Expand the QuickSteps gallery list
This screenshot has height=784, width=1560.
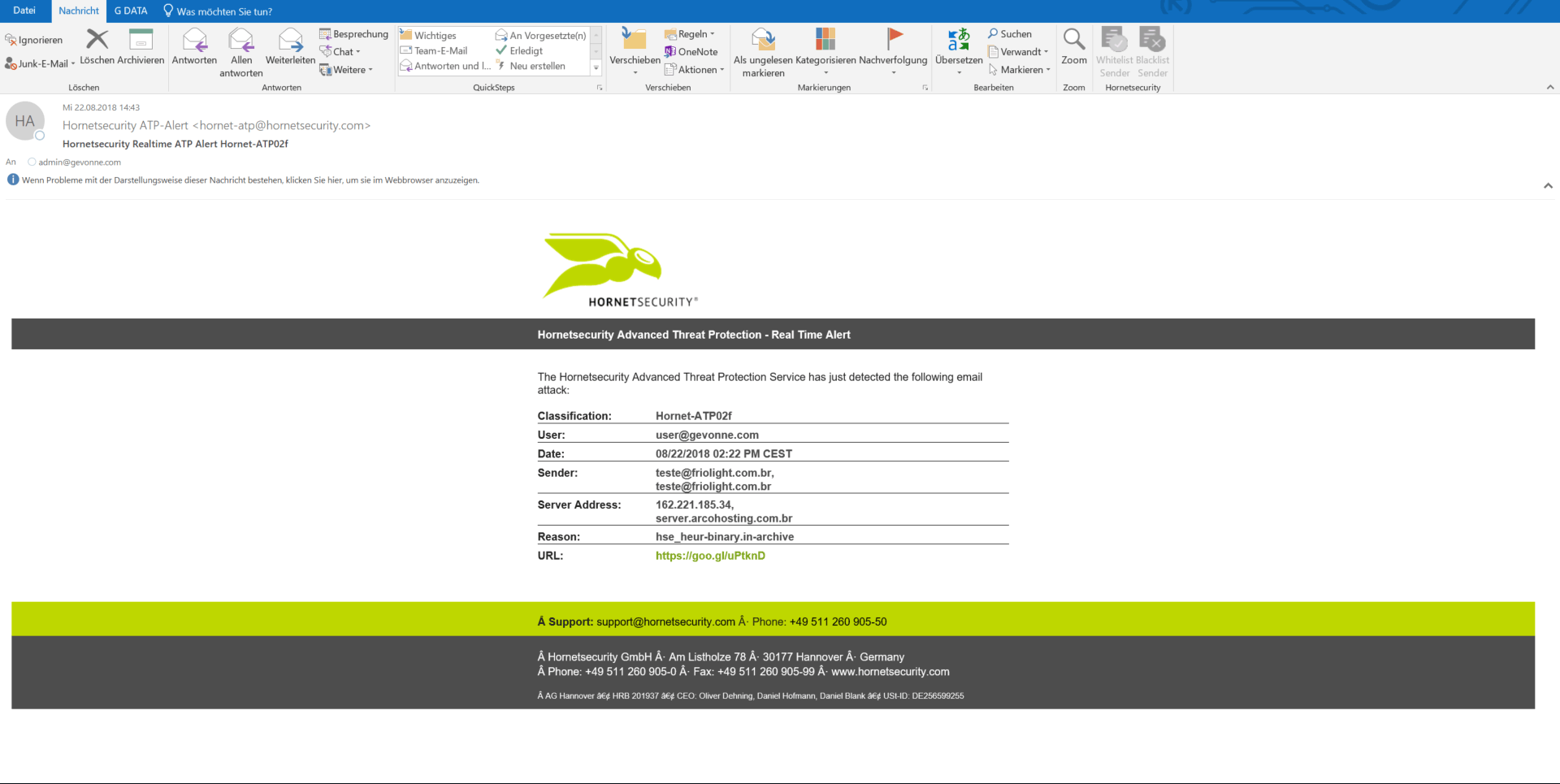coord(596,68)
